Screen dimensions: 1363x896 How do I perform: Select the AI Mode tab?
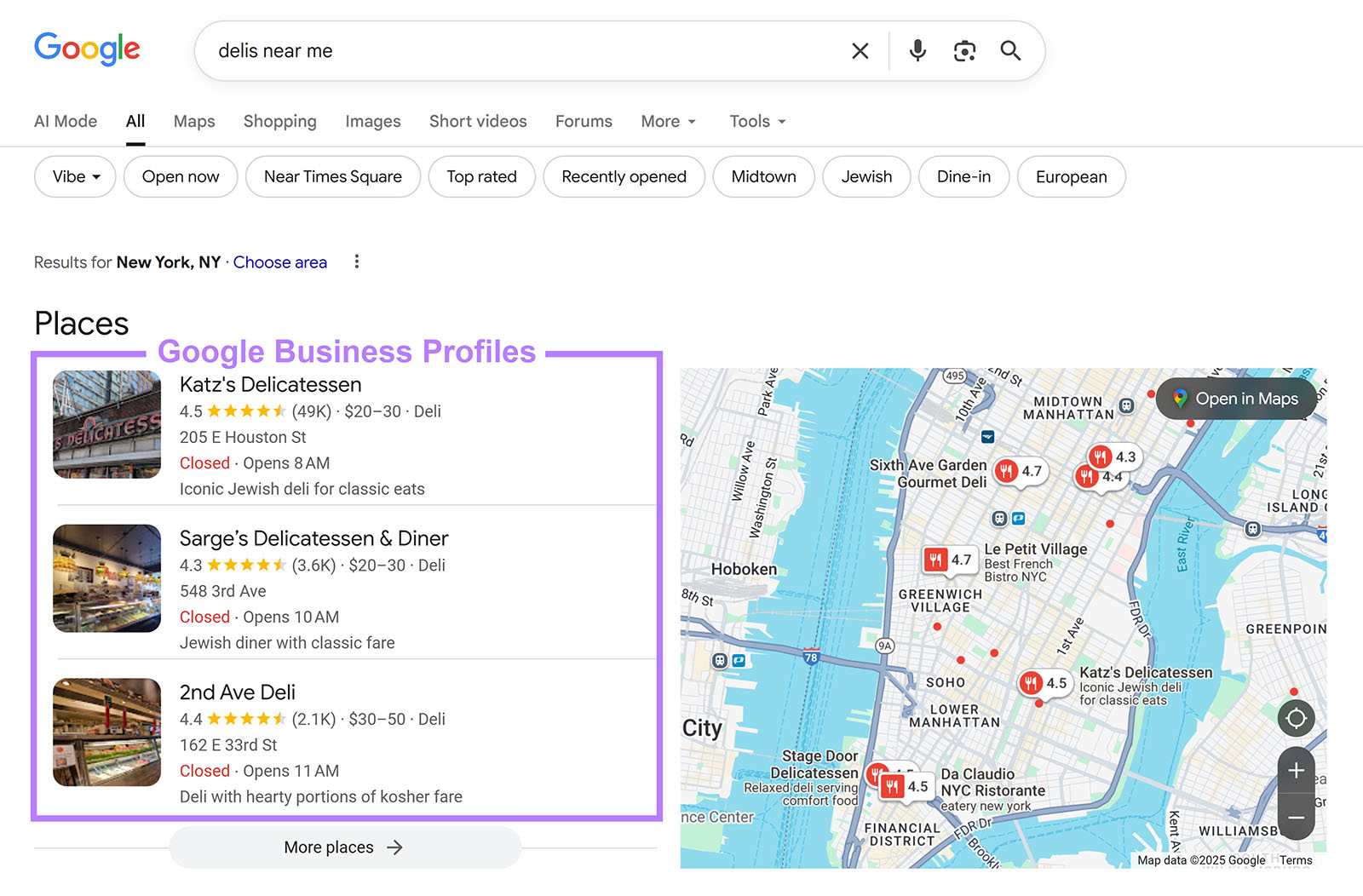point(65,121)
